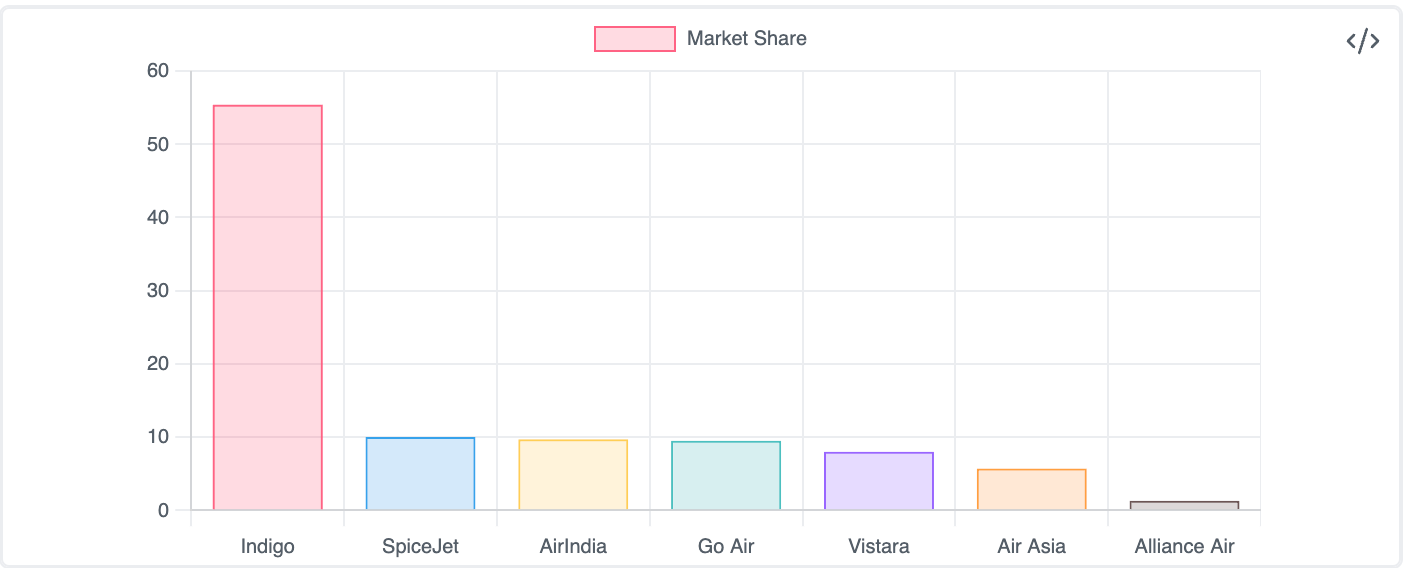Click the small Alliance Air bar
Screen dimensions: 1408x568
click(x=1184, y=506)
